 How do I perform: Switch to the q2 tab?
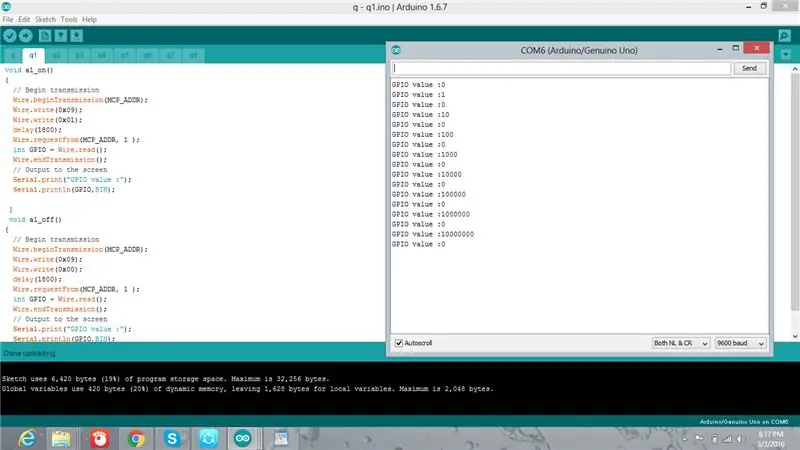(x=56, y=55)
